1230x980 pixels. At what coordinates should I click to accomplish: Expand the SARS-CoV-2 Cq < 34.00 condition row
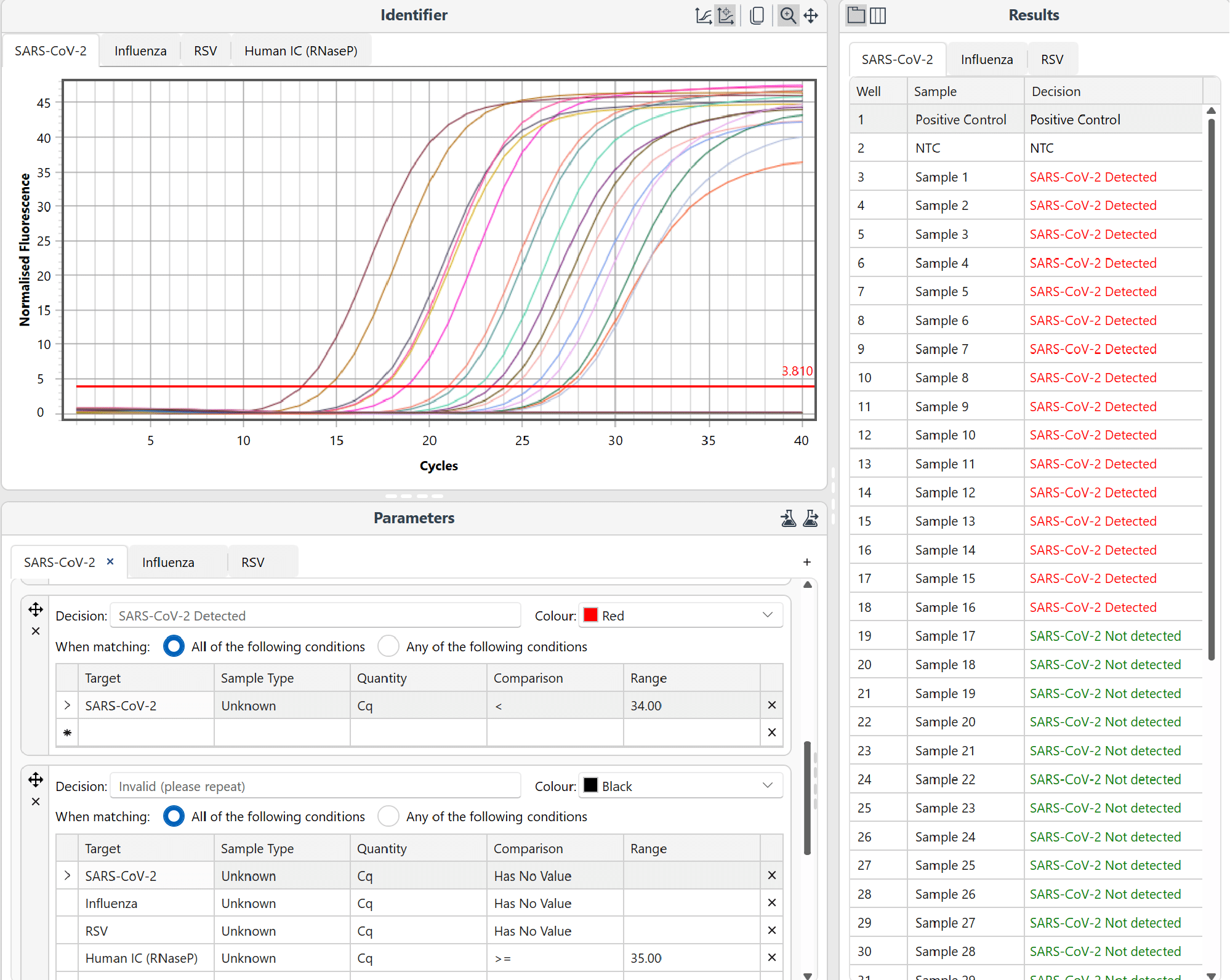(67, 705)
